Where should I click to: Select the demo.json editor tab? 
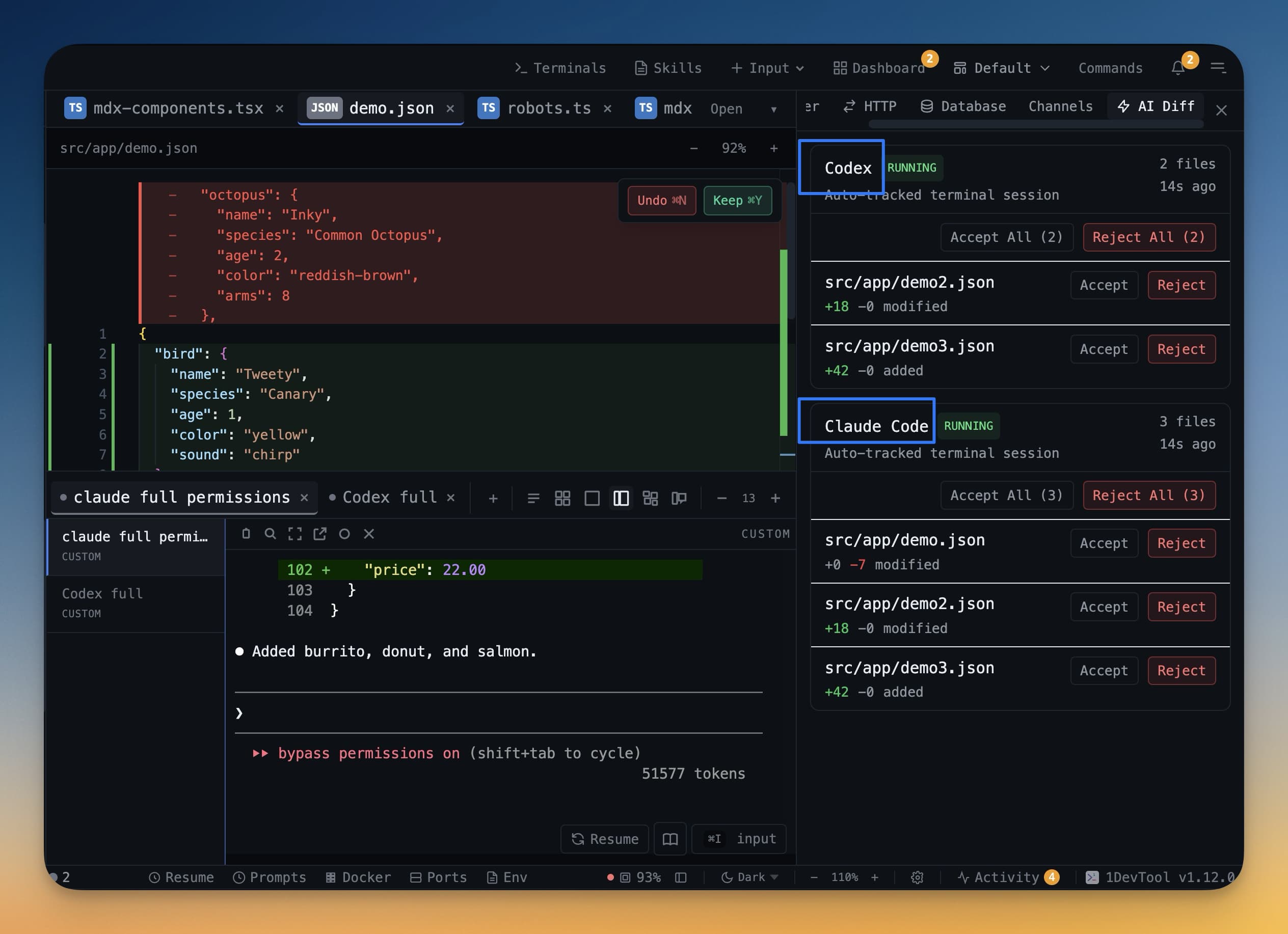(391, 108)
